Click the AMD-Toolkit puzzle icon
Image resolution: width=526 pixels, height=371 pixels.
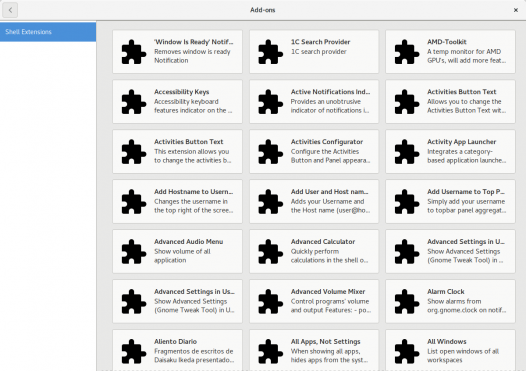407,52
